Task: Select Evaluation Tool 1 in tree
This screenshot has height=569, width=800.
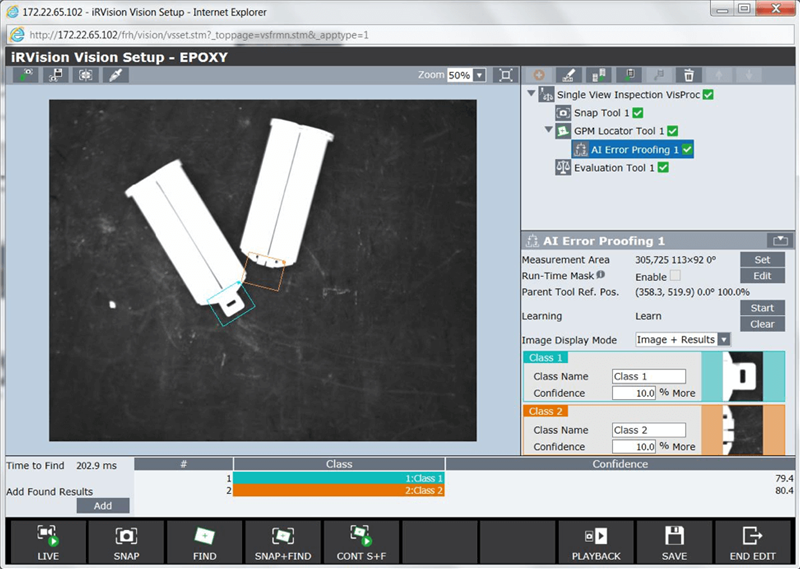Action: pyautogui.click(x=614, y=168)
